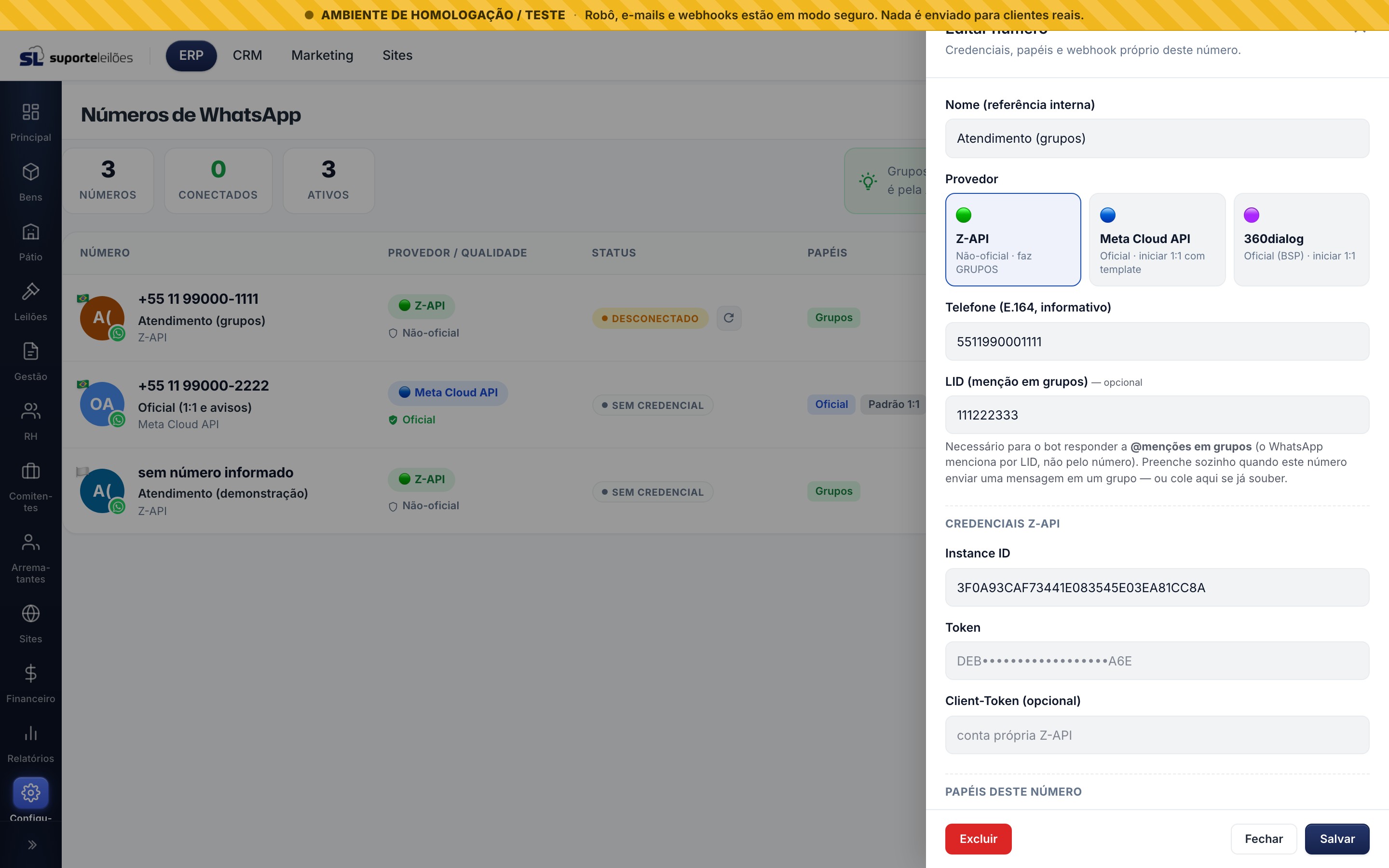Click SEM CREDENCIAL badge for +55 11 99000-2222

point(653,405)
